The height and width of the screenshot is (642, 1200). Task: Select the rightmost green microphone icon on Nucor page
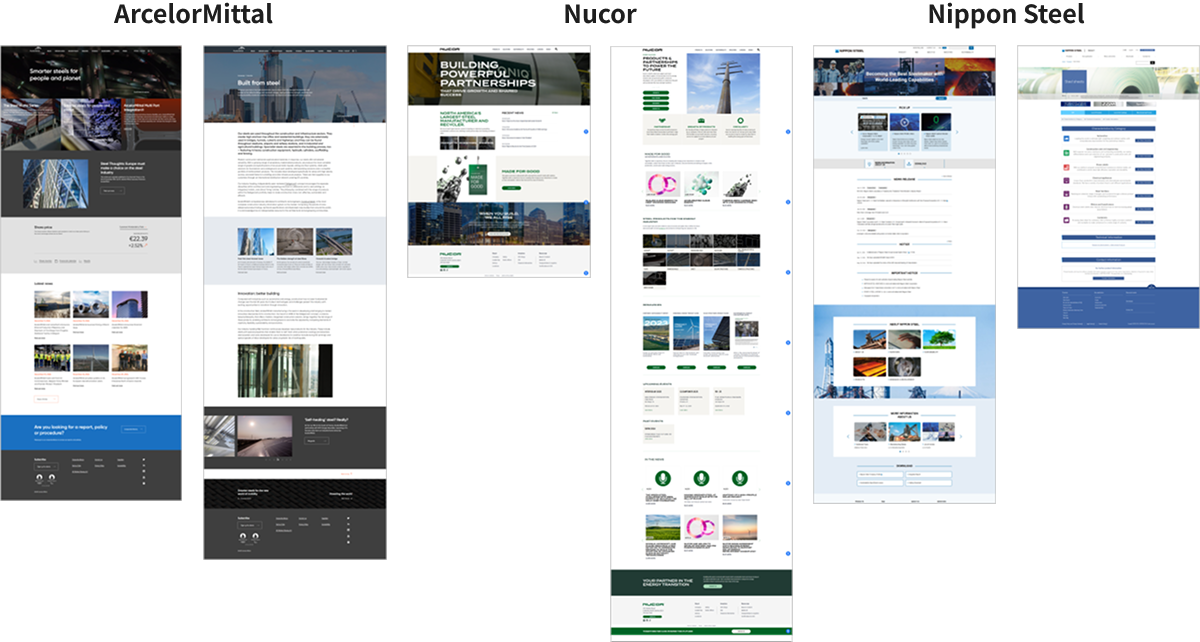[x=741, y=479]
